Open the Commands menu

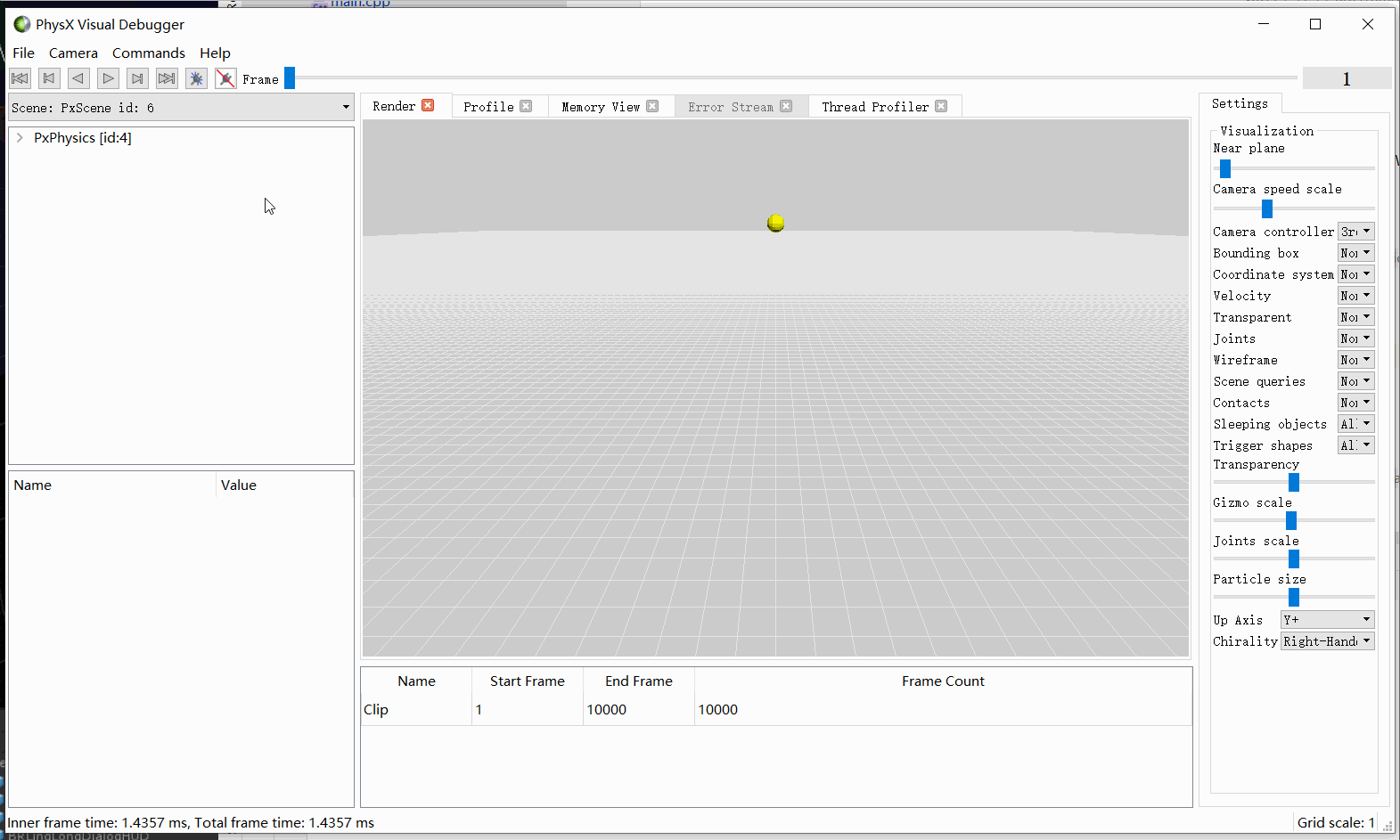click(149, 53)
